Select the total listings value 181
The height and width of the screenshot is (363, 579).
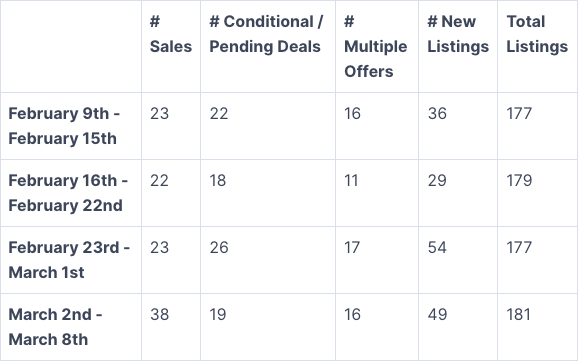(x=518, y=315)
